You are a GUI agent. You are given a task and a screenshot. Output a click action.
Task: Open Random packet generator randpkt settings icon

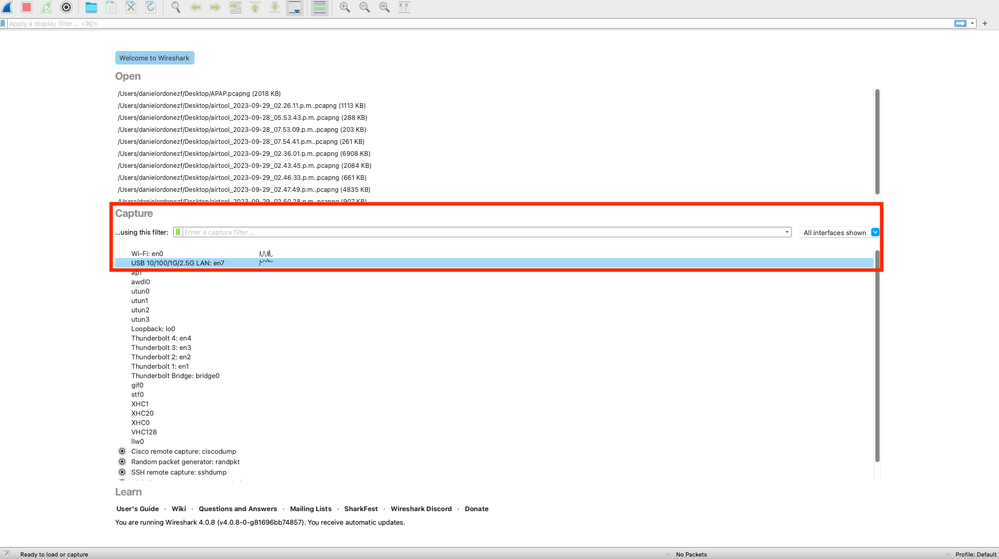click(x=122, y=461)
